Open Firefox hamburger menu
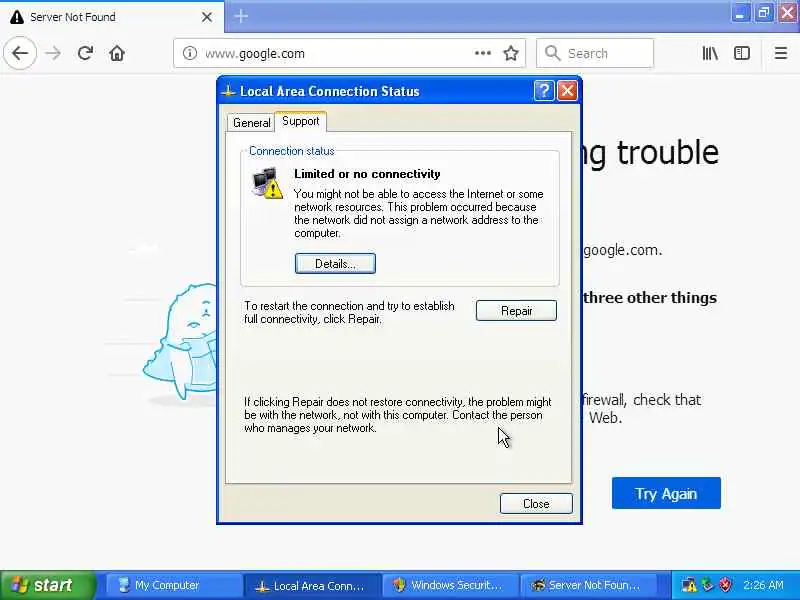 [x=781, y=53]
